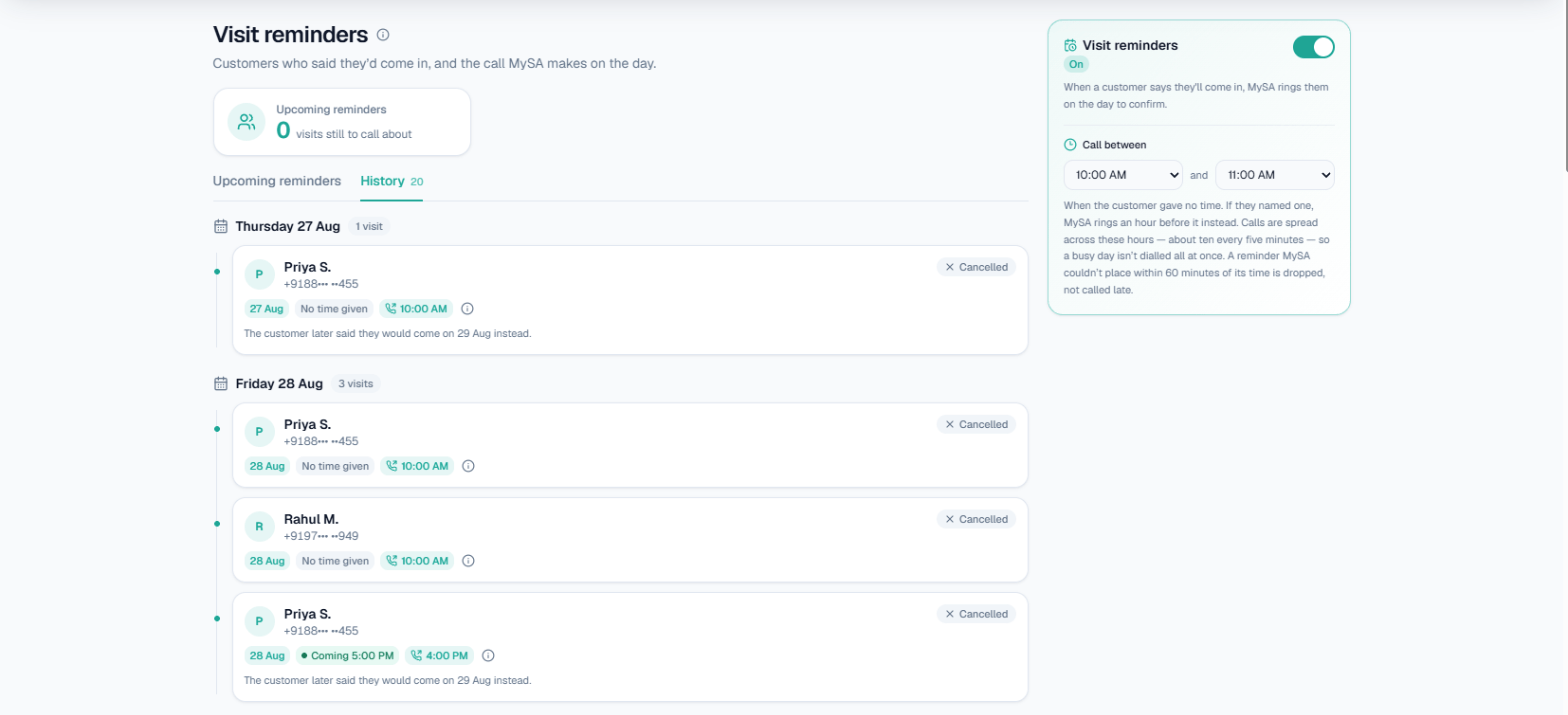This screenshot has width=1568, height=715.
Task: Click the reschedule note in the Thursday 27 Aug card
Action: [x=388, y=333]
